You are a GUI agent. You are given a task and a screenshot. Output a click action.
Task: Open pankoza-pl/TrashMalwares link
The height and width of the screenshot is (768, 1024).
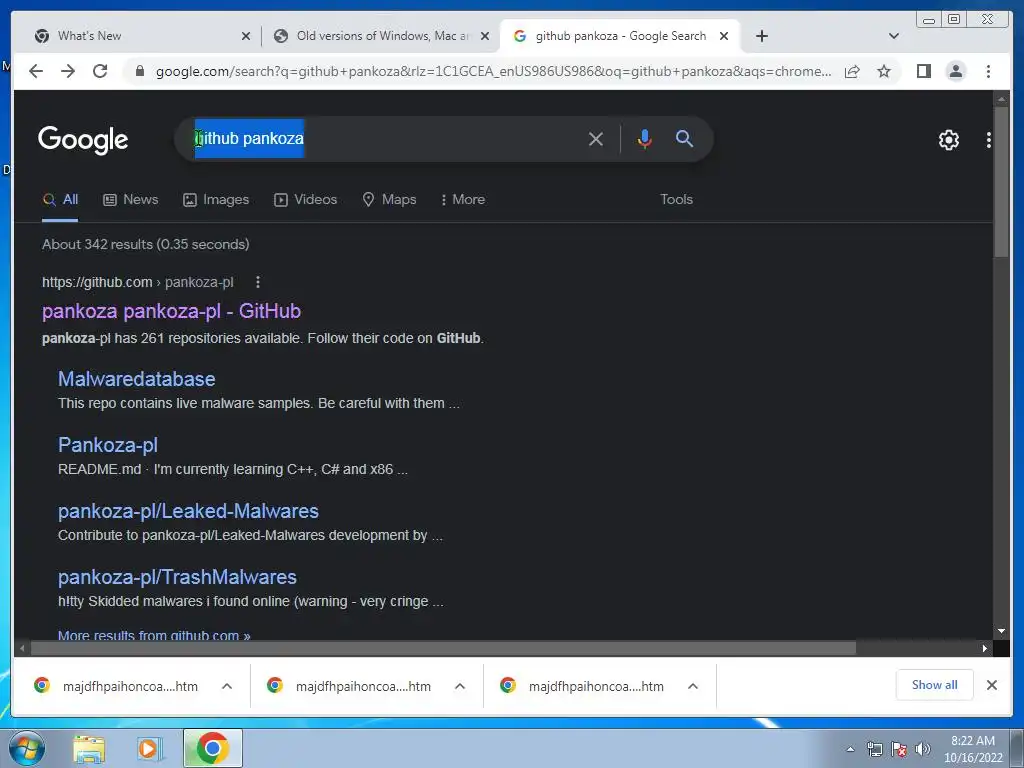pyautogui.click(x=177, y=577)
